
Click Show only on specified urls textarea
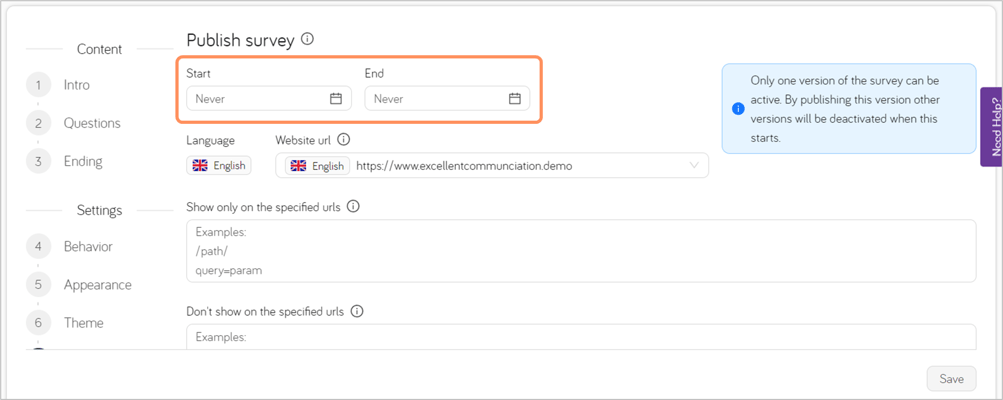(580, 251)
